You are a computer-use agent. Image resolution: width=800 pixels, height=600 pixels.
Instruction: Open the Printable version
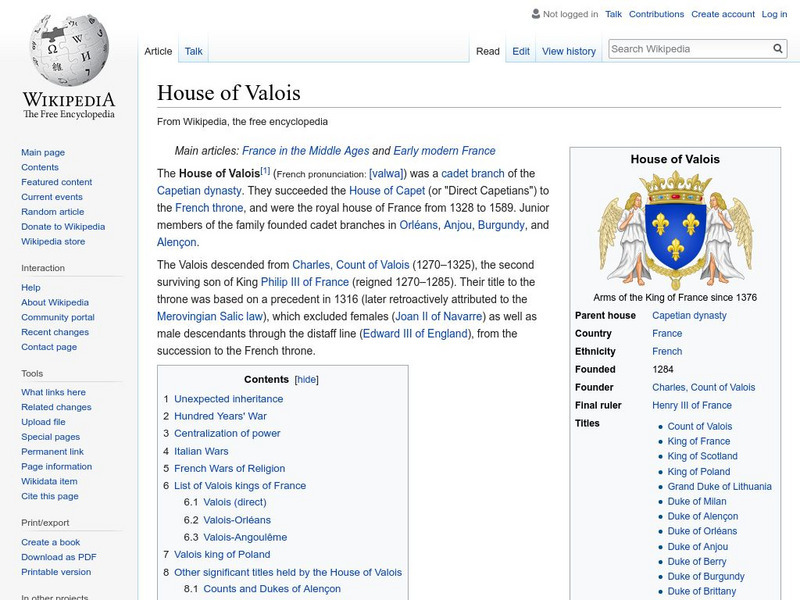56,571
